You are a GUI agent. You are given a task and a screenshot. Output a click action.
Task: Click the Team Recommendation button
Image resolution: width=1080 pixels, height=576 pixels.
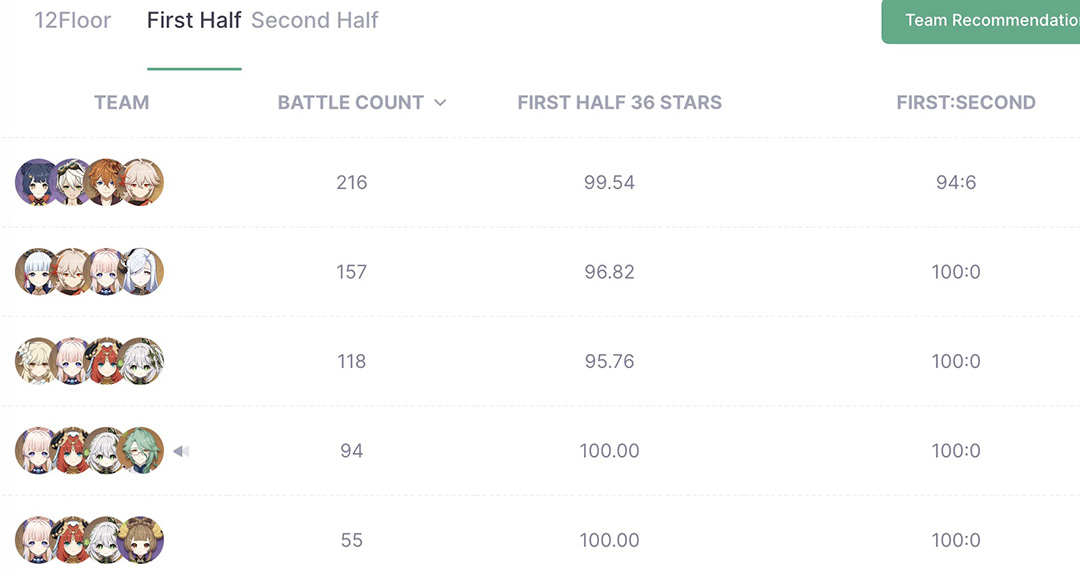tap(981, 21)
